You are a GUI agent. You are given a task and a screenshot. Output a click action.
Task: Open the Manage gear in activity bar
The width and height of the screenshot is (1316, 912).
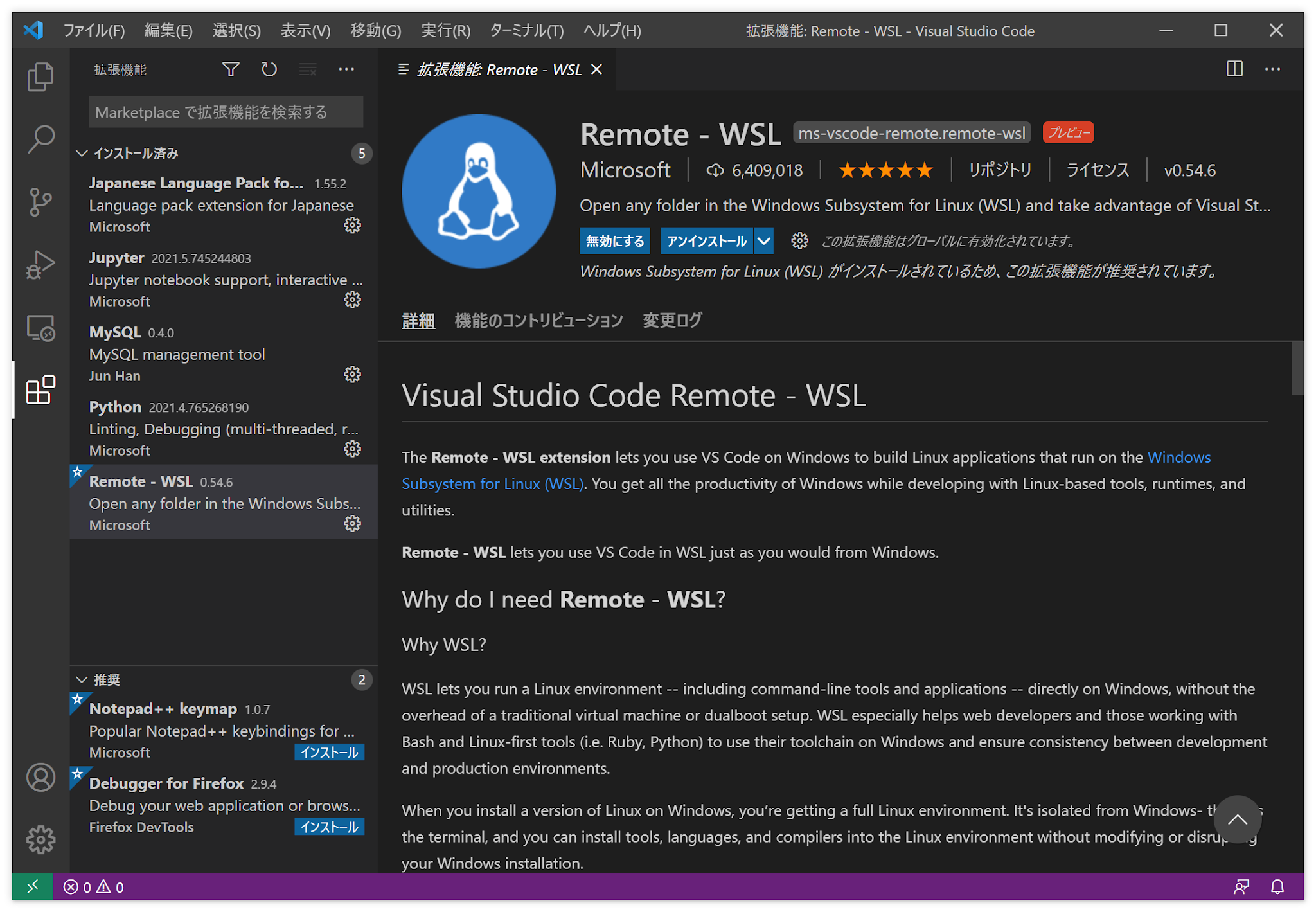(x=40, y=839)
